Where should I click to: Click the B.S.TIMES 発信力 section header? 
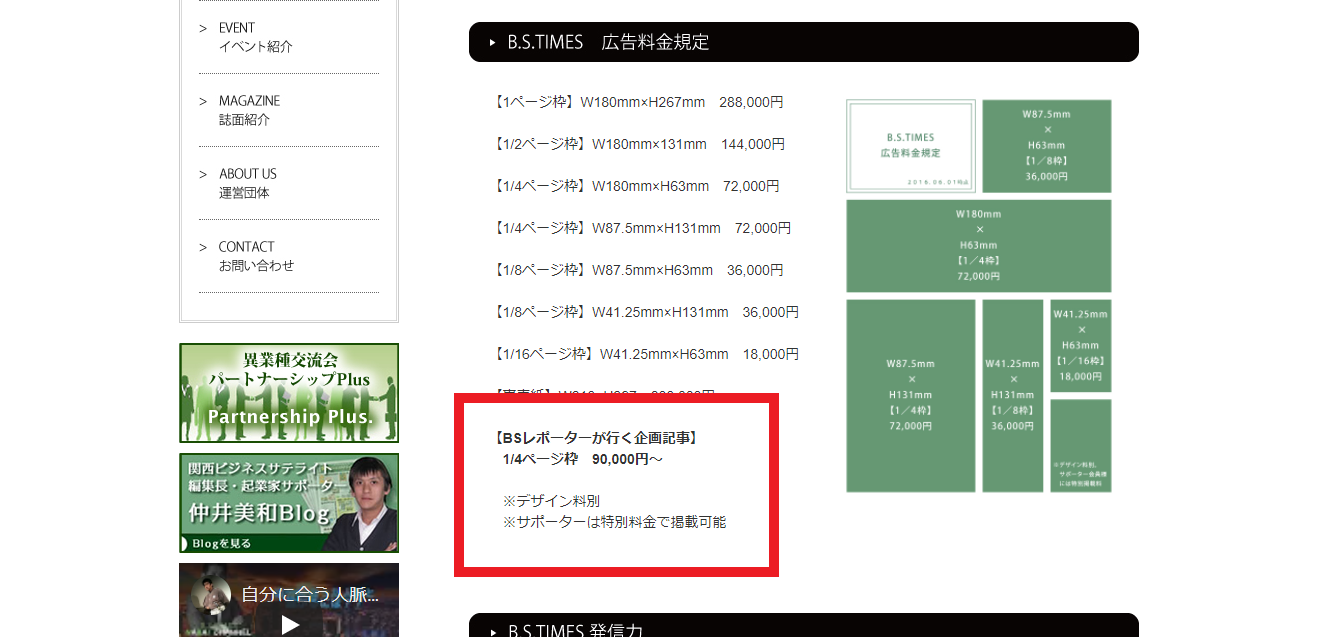(804, 625)
